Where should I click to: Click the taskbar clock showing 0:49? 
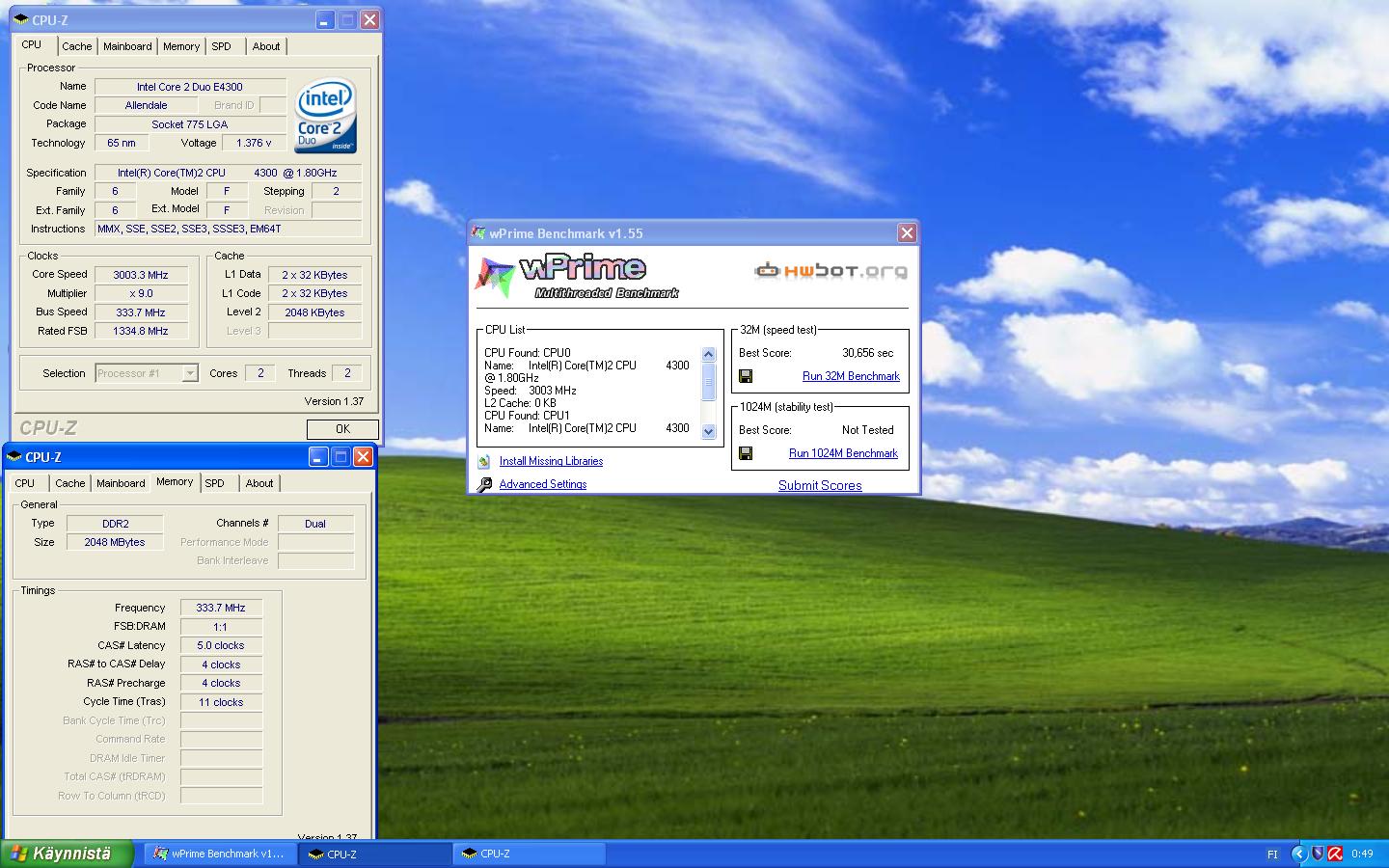coord(1362,854)
